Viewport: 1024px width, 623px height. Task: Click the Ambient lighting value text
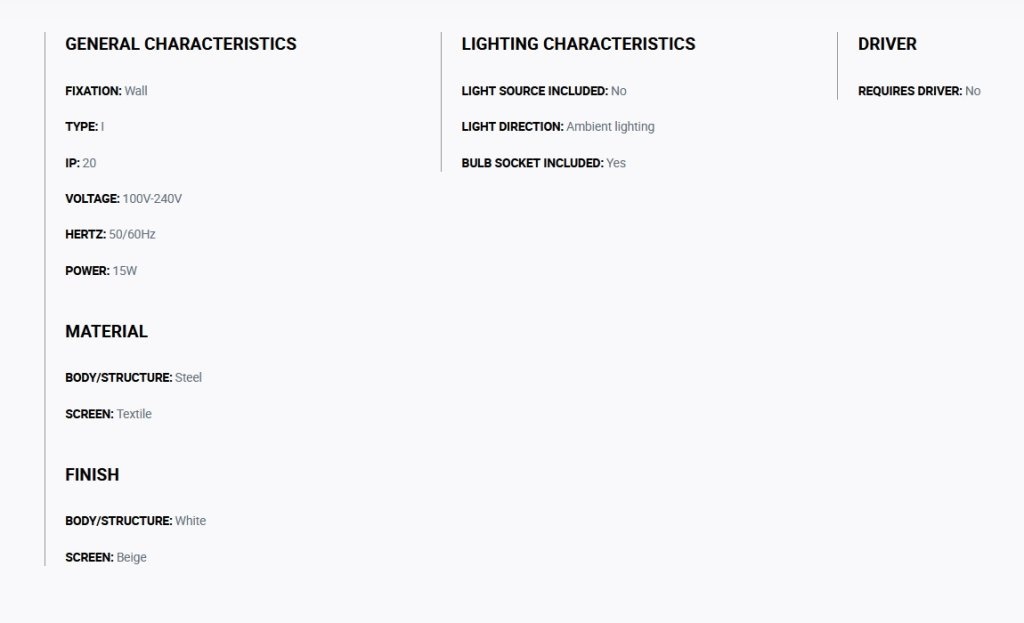click(x=610, y=127)
